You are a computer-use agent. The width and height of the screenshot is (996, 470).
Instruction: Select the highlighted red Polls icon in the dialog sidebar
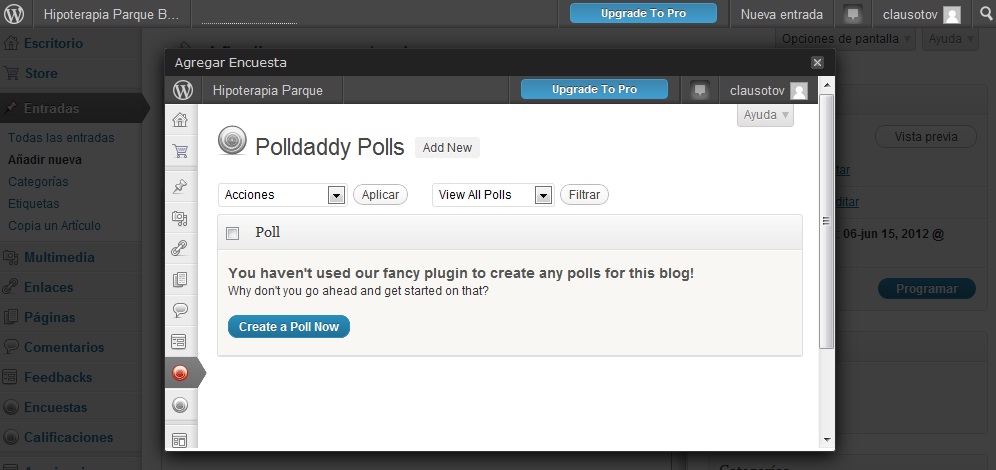(x=180, y=373)
